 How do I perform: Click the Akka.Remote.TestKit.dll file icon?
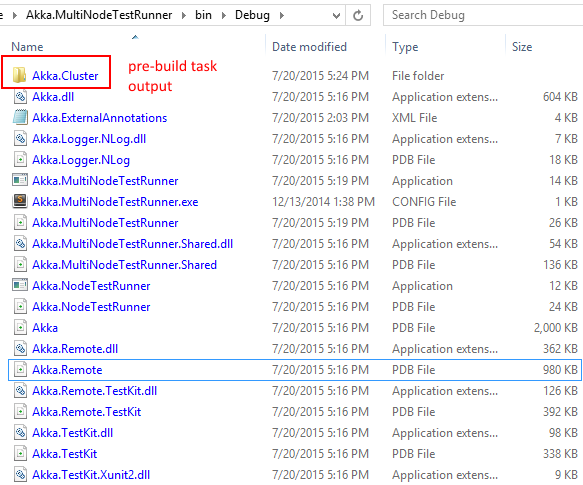[x=20, y=391]
